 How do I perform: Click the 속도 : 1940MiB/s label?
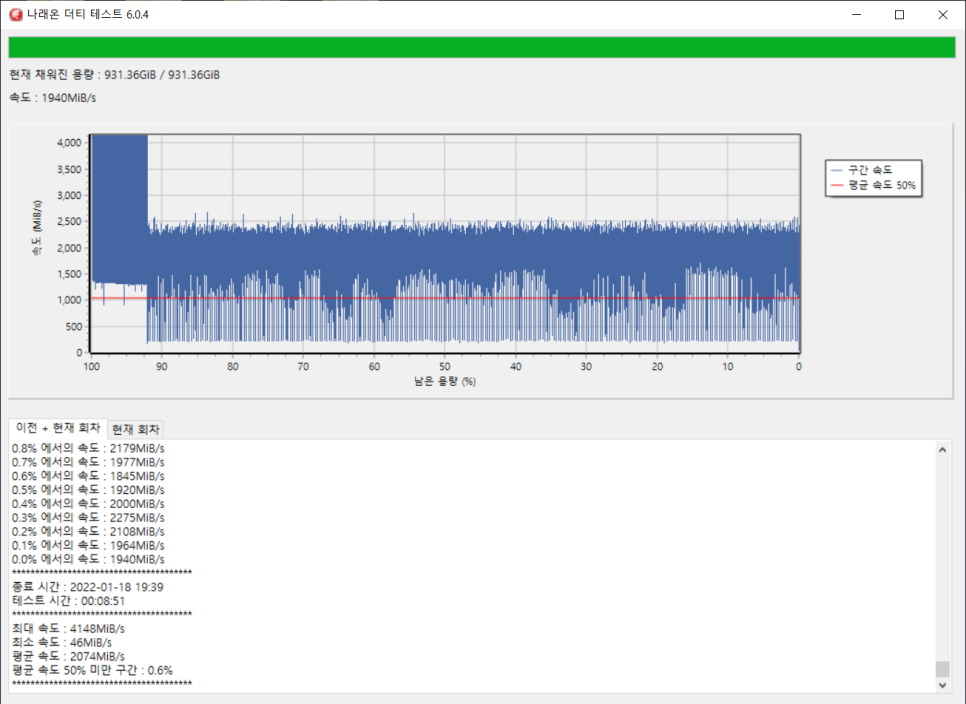coord(53,98)
